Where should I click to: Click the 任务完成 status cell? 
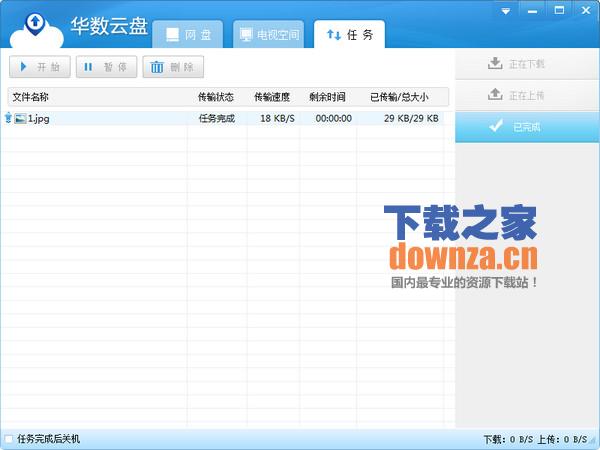pyautogui.click(x=217, y=119)
